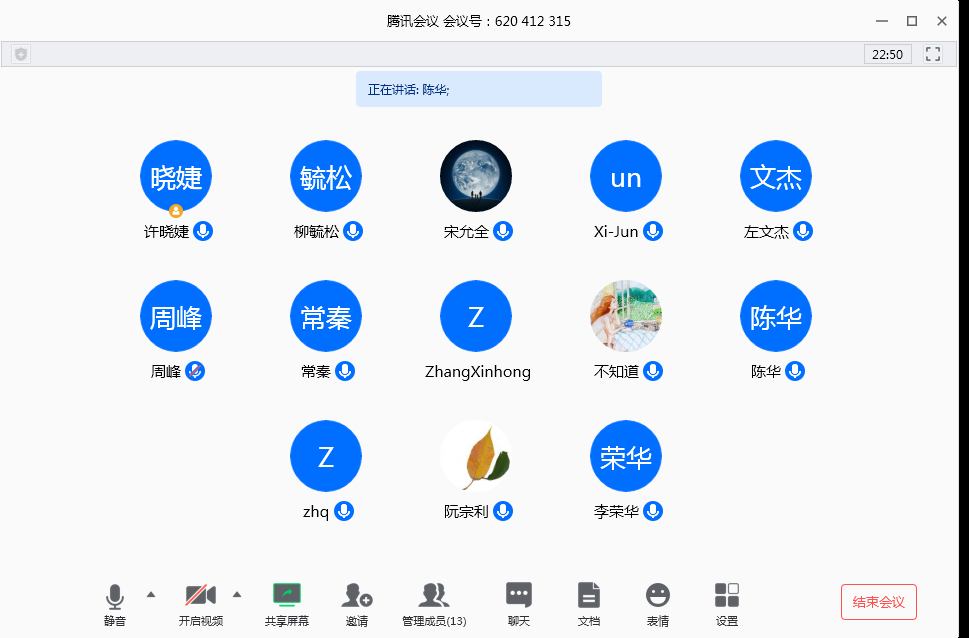Turn on the camera (开启视频)
The height and width of the screenshot is (638, 969).
[201, 597]
